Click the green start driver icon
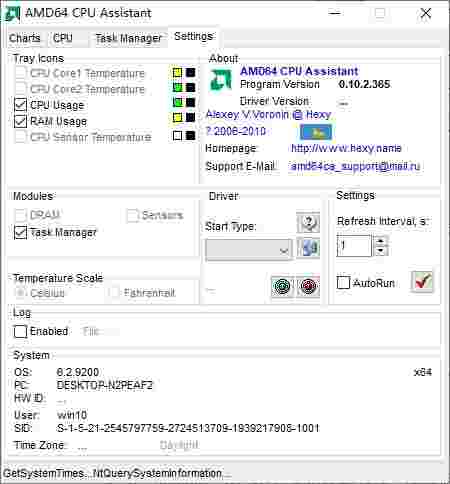Viewport: 450px width, 484px height. pos(282,286)
